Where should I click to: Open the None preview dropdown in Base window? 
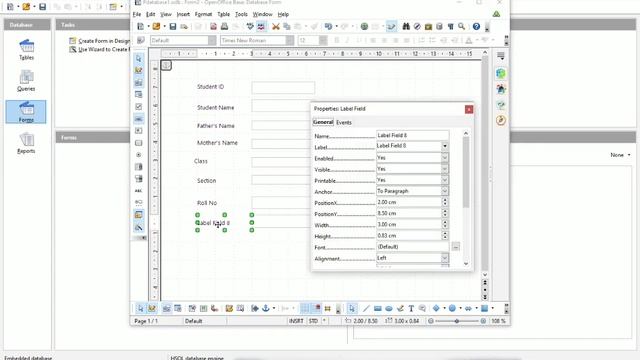tap(620, 155)
